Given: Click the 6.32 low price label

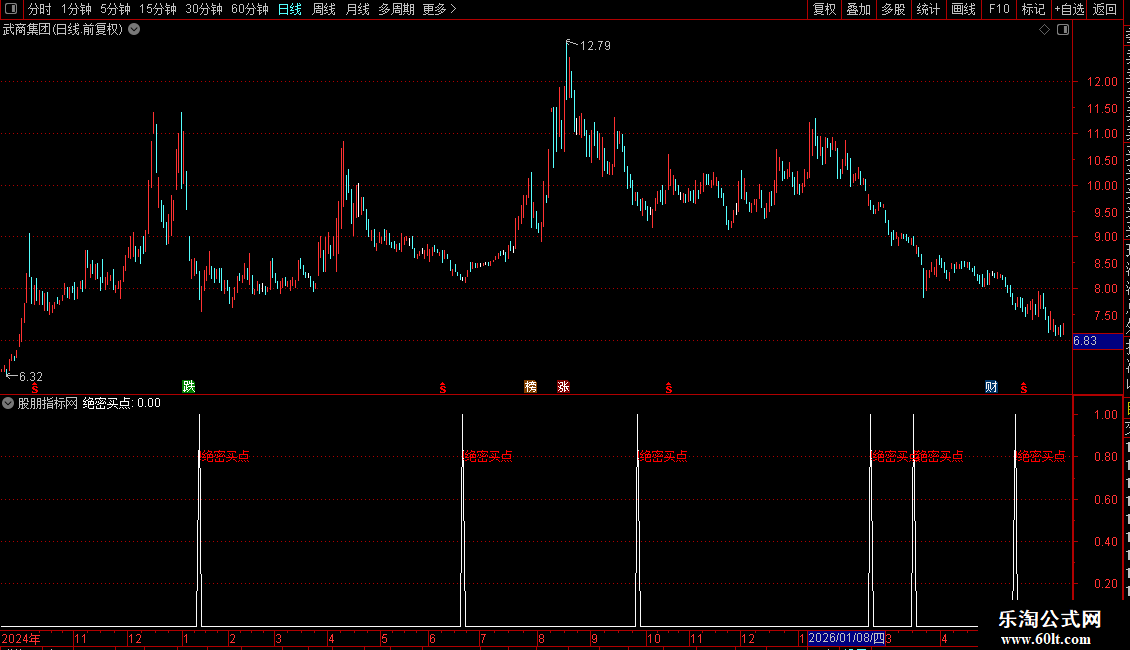Looking at the screenshot, I should coord(31,377).
